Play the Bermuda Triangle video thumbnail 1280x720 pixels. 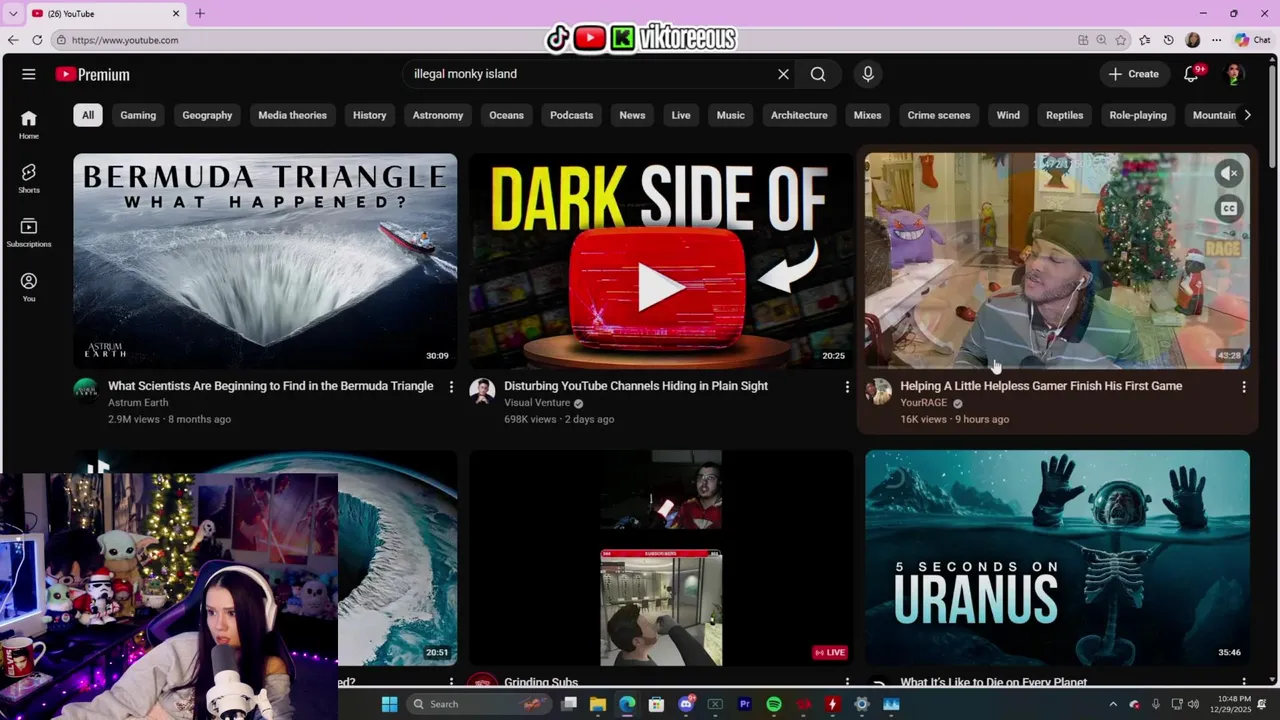coord(265,261)
